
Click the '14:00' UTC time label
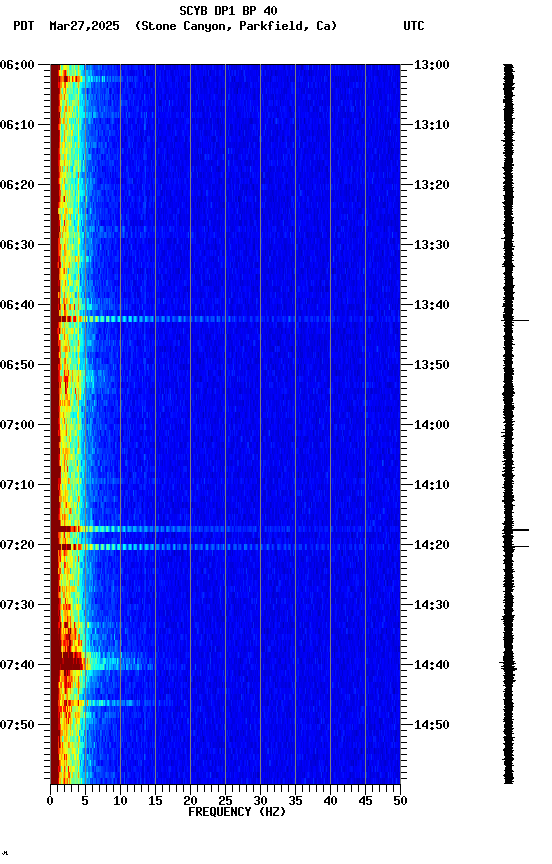[432, 425]
